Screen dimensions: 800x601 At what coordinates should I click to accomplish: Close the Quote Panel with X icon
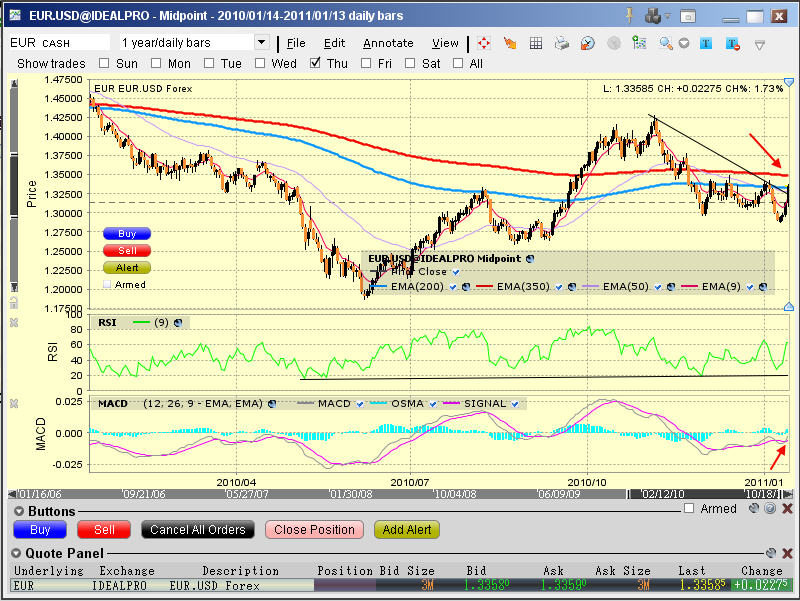click(786, 552)
